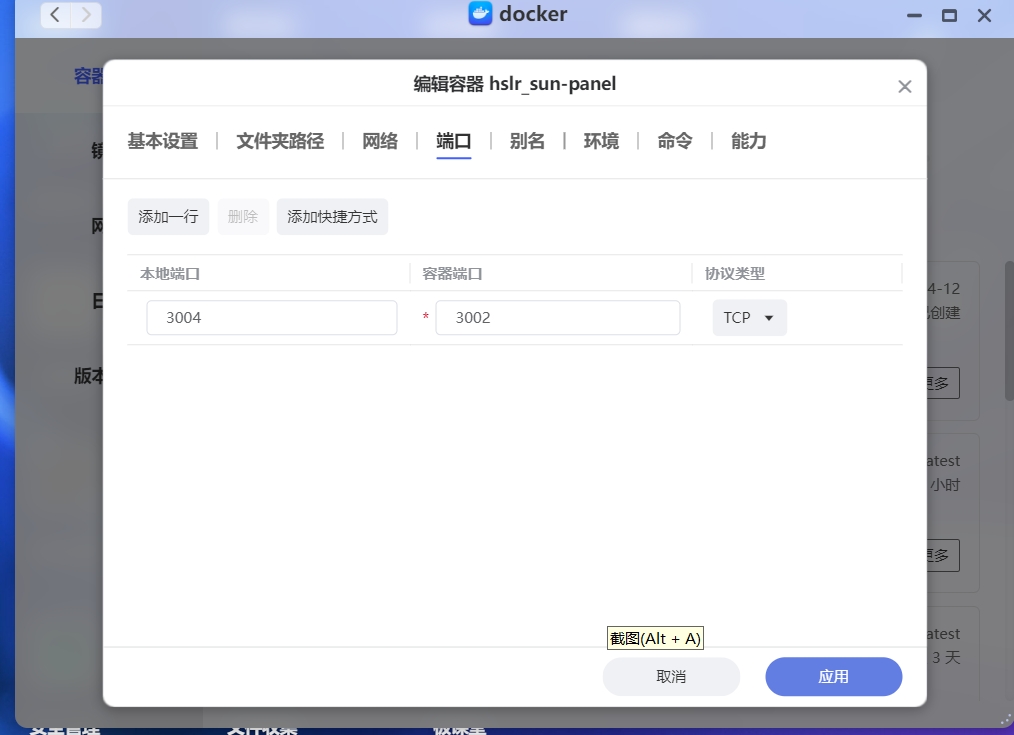1014x735 pixels.
Task: Minimize the docker window
Action: (914, 15)
